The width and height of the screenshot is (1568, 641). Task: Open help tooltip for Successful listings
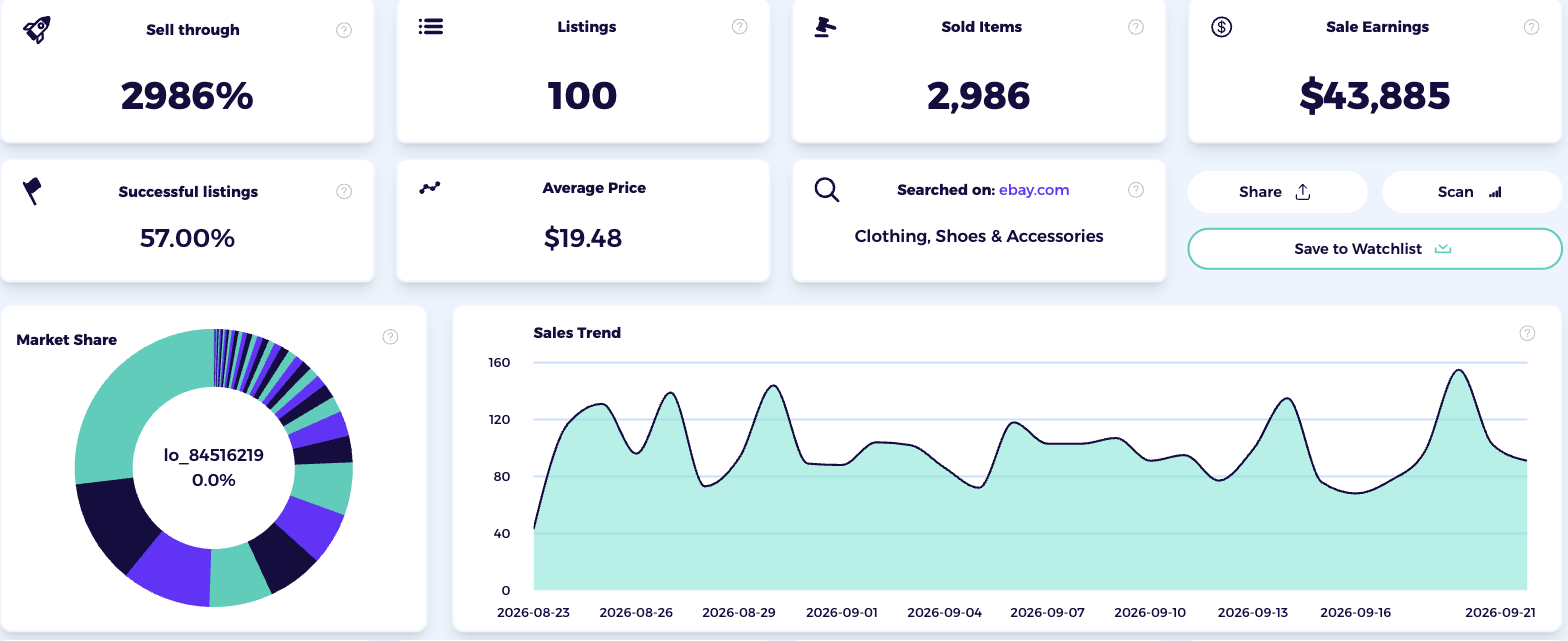[344, 191]
